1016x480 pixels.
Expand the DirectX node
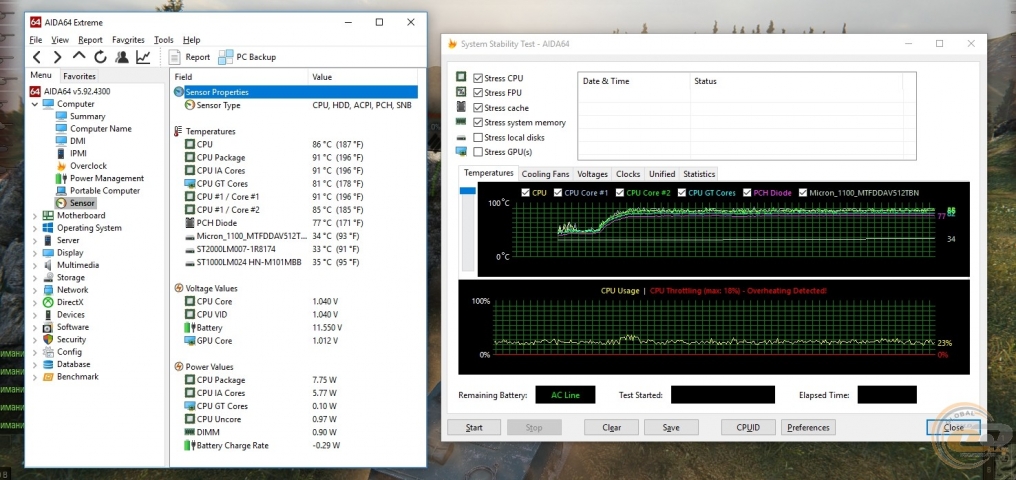34,303
